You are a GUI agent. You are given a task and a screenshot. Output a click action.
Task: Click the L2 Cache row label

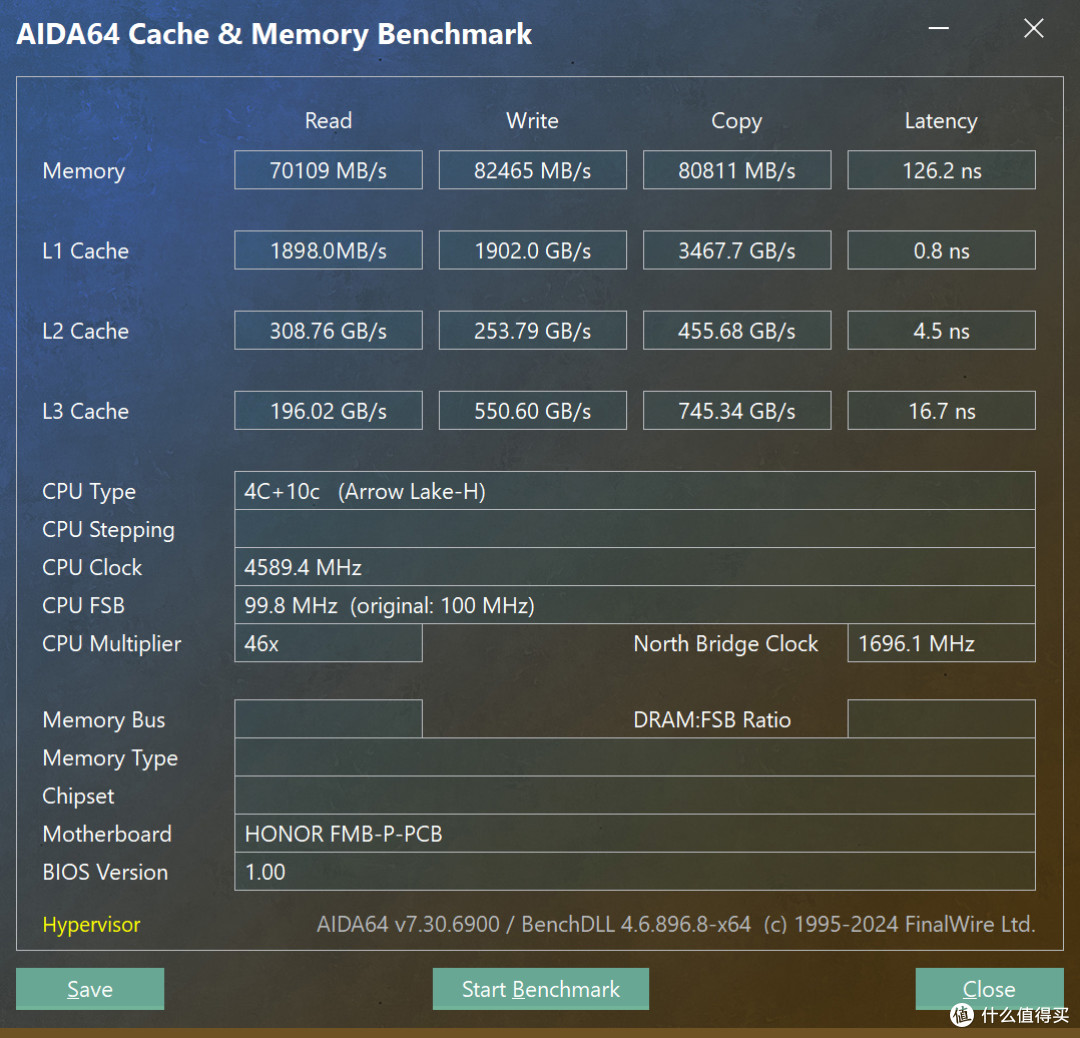pos(85,331)
